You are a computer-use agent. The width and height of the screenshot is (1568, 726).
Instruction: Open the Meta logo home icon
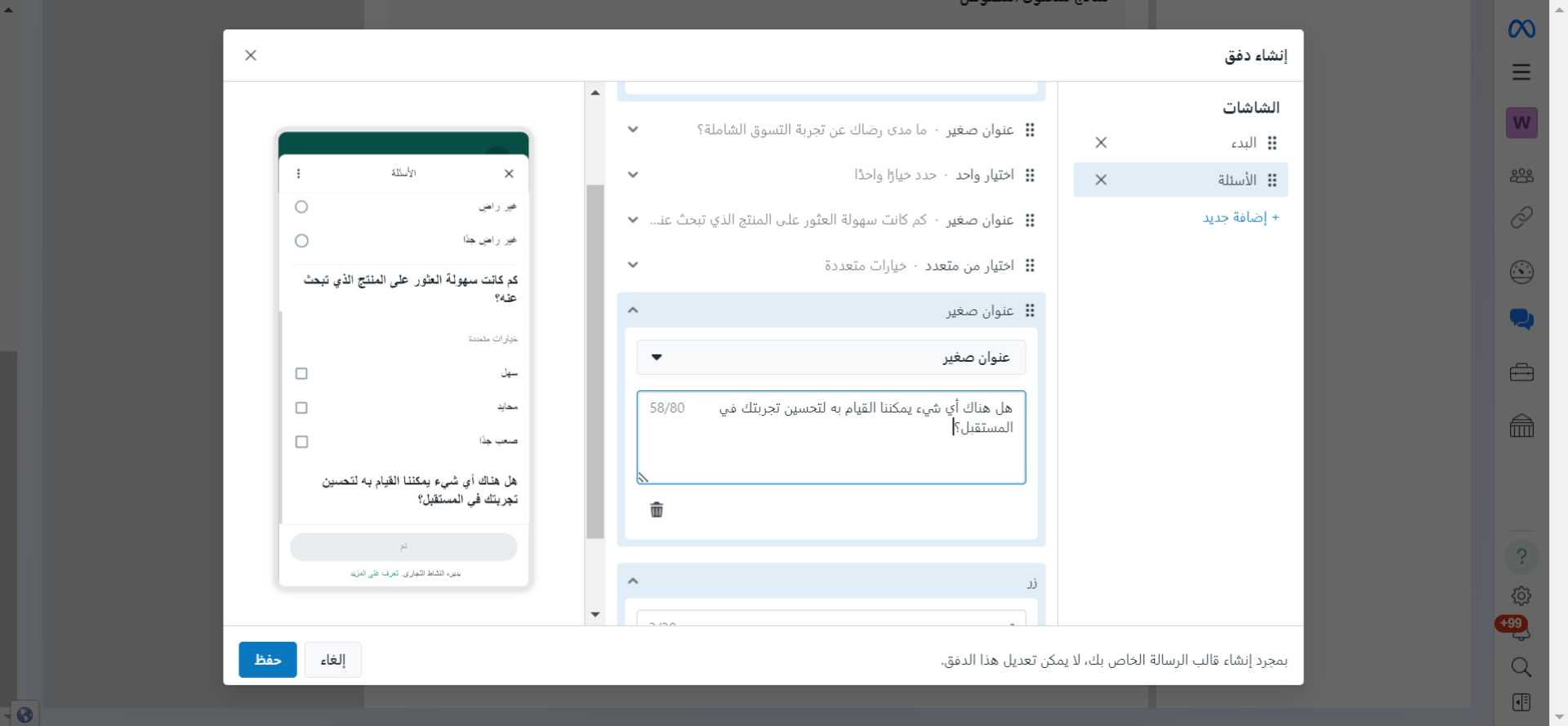tap(1521, 29)
